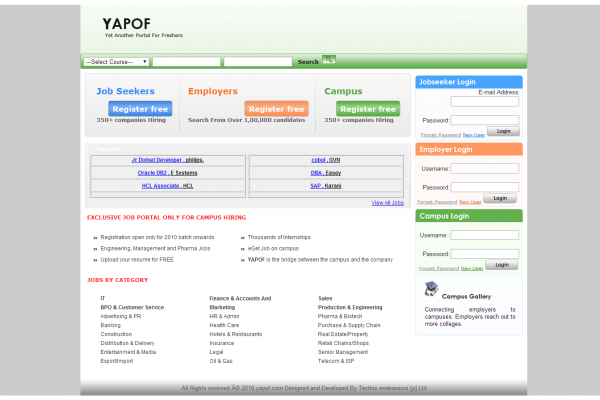Open Entertainment & Media category
Viewport: 600px width, 400px height.
click(128, 352)
